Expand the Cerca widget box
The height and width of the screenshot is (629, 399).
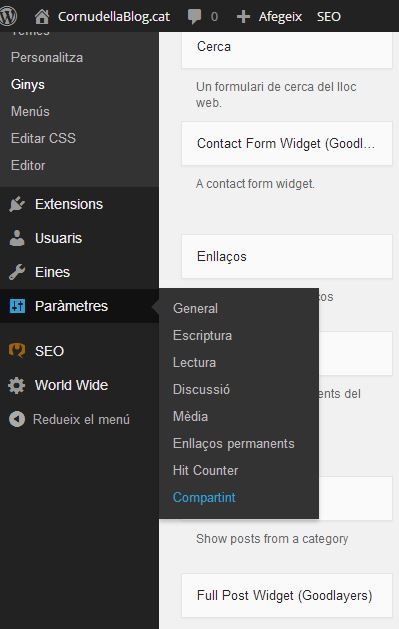[x=287, y=49]
